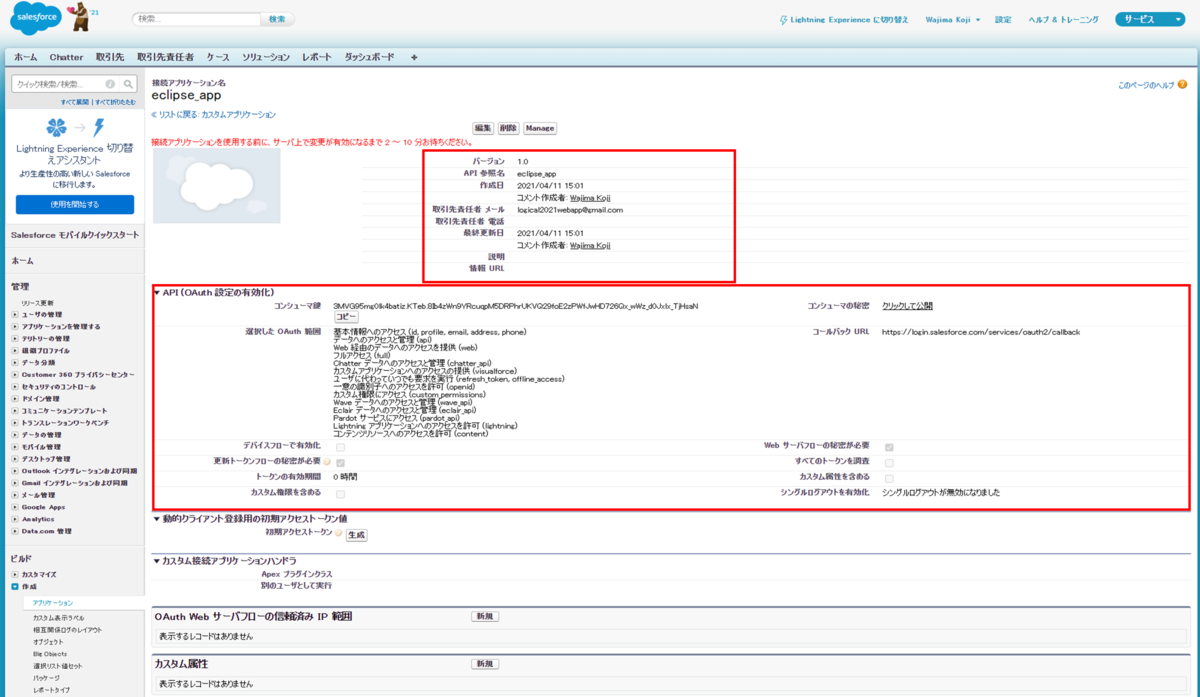The height and width of the screenshot is (697, 1200).
Task: Click the クリックして公開 consumer secret link
Action: click(907, 306)
